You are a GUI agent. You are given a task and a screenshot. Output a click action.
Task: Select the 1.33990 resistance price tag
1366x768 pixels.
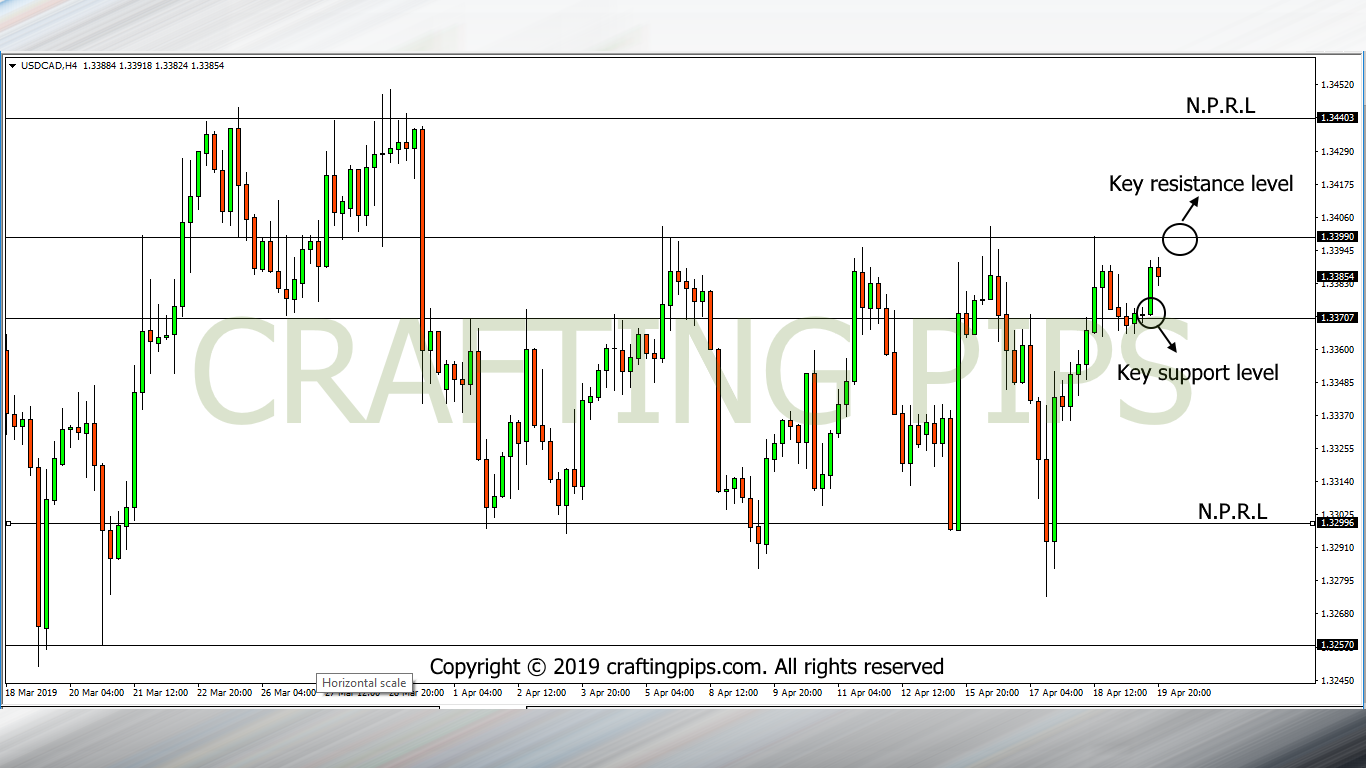click(1337, 237)
